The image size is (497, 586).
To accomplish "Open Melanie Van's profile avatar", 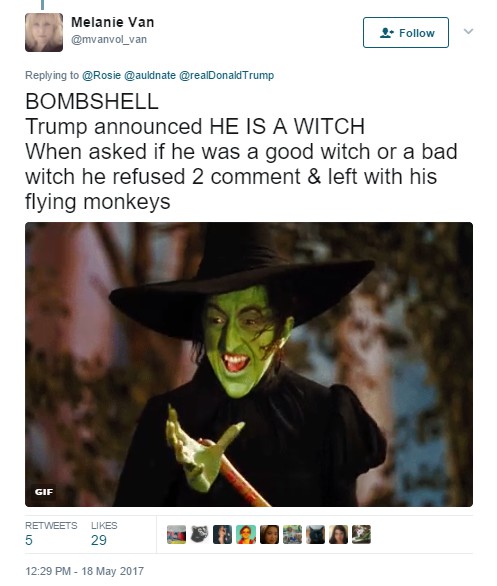I will [44, 33].
